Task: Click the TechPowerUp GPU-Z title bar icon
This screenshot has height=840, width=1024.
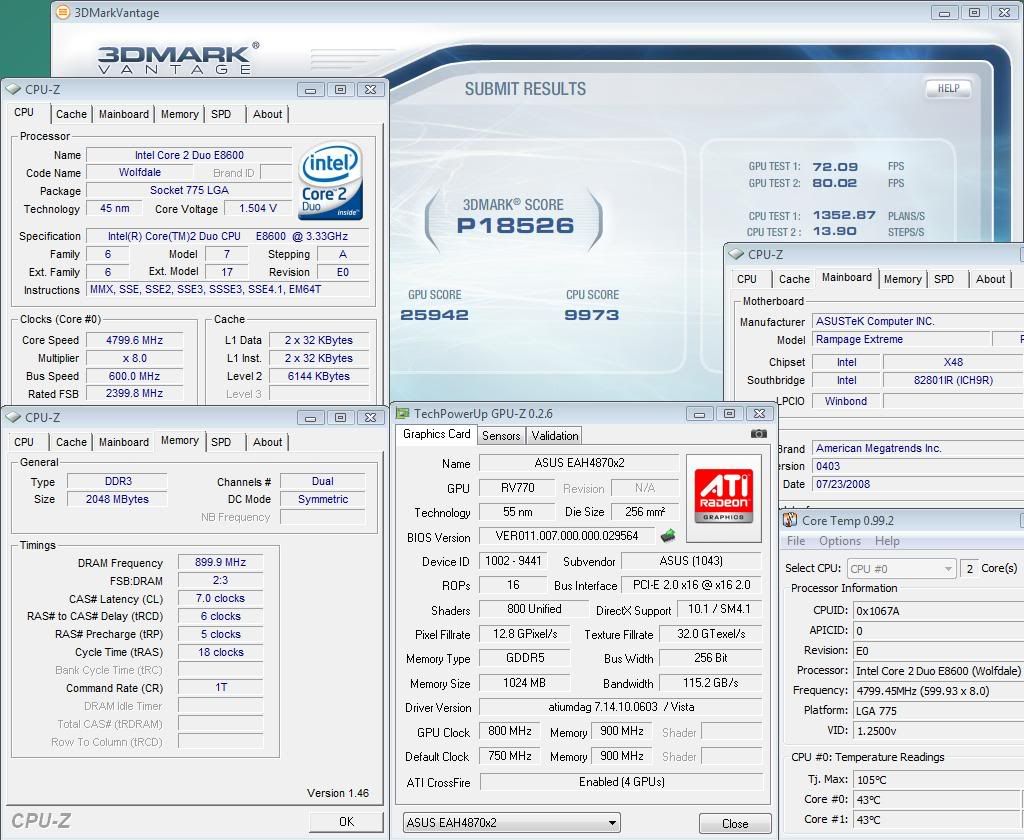Action: coord(402,413)
